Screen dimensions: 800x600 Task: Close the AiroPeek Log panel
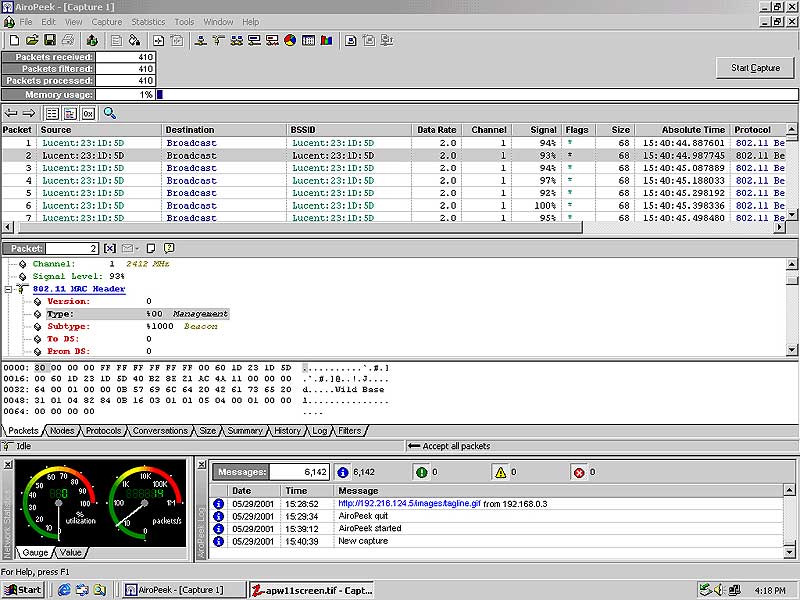click(x=202, y=465)
